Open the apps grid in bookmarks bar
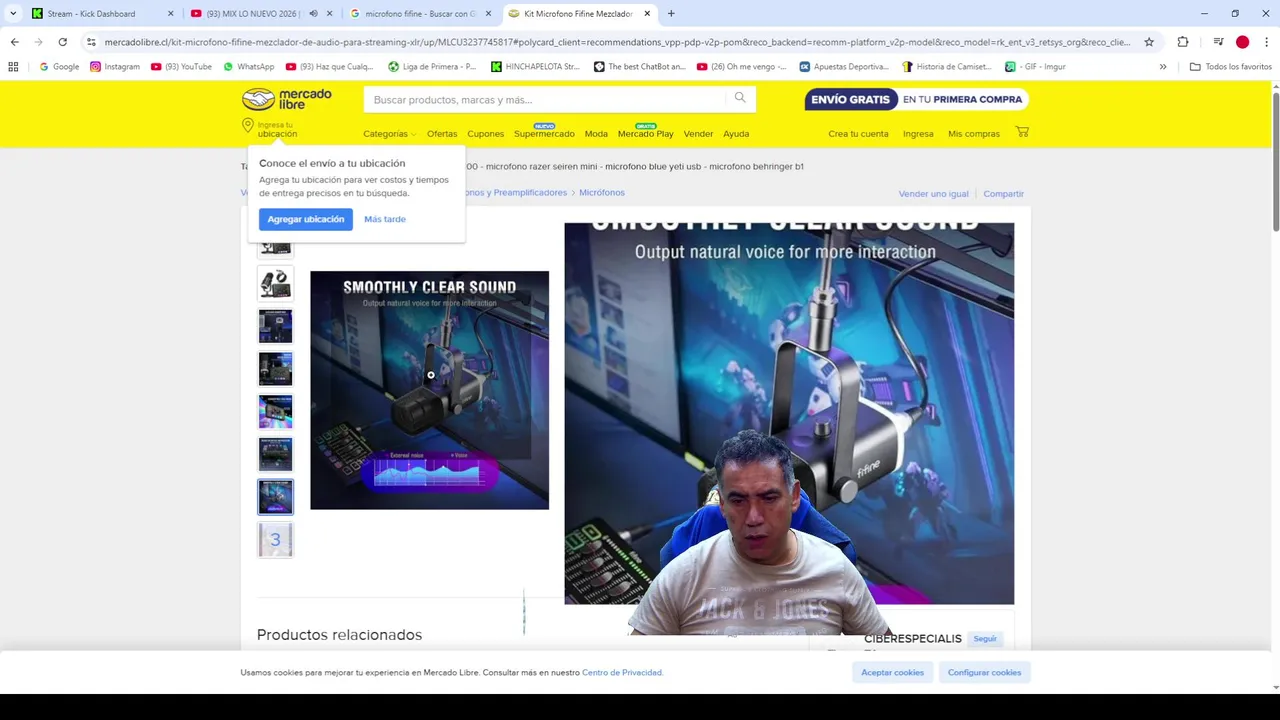The image size is (1280, 720). tap(13, 67)
